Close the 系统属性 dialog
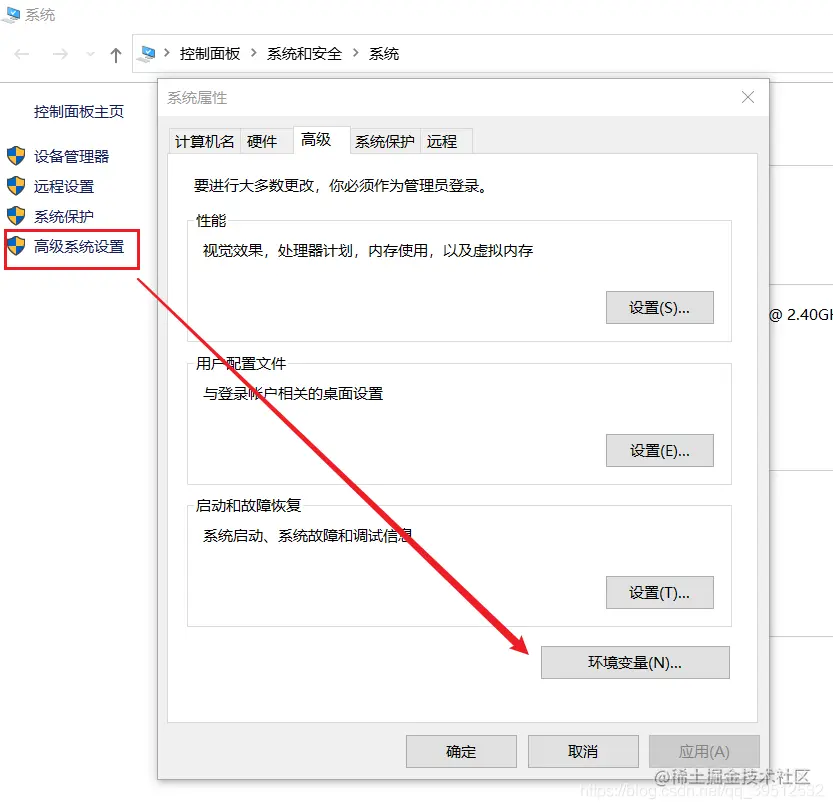Image resolution: width=833 pixels, height=809 pixels. [x=748, y=97]
